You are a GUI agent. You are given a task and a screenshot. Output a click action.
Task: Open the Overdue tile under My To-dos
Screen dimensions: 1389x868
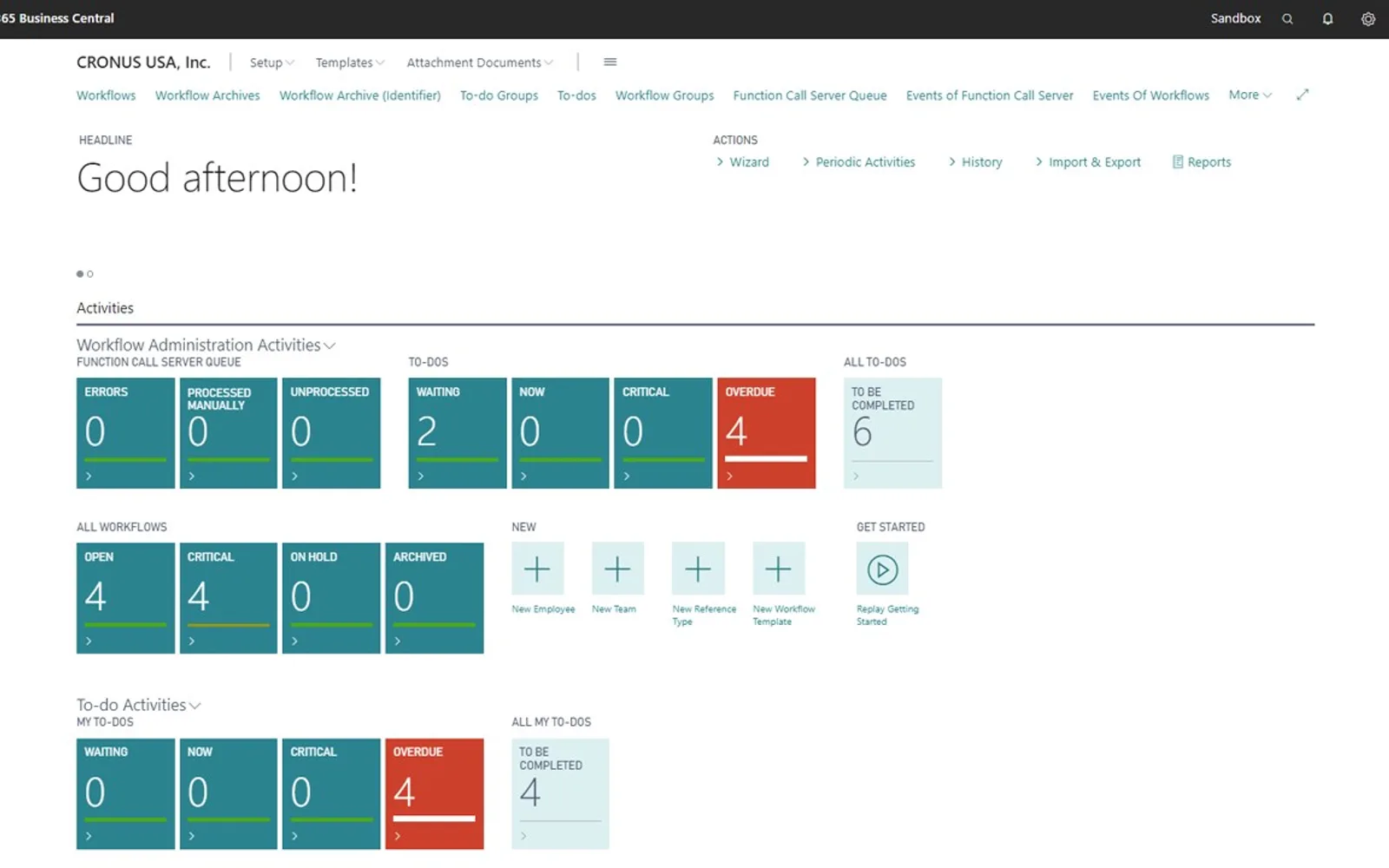click(x=434, y=793)
